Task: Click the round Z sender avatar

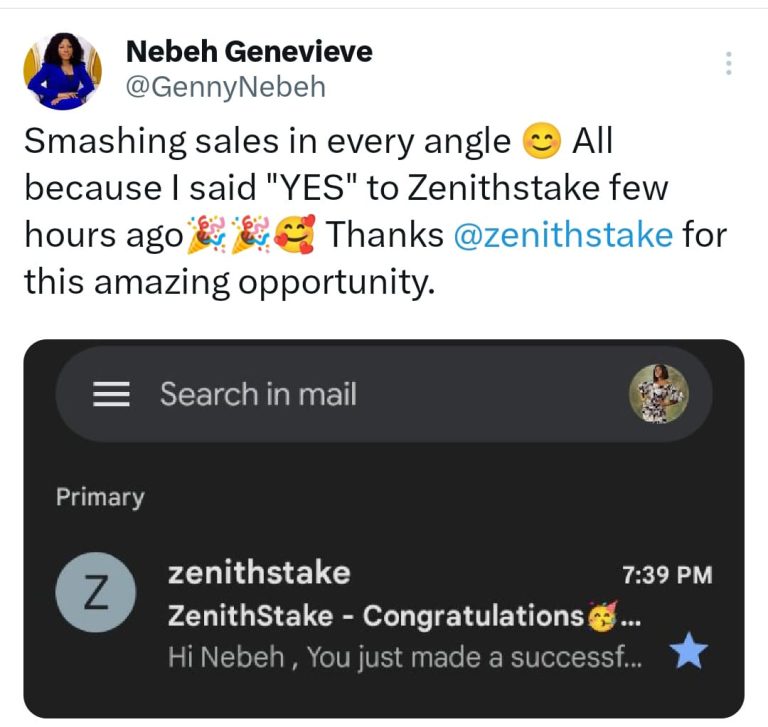Action: point(94,591)
